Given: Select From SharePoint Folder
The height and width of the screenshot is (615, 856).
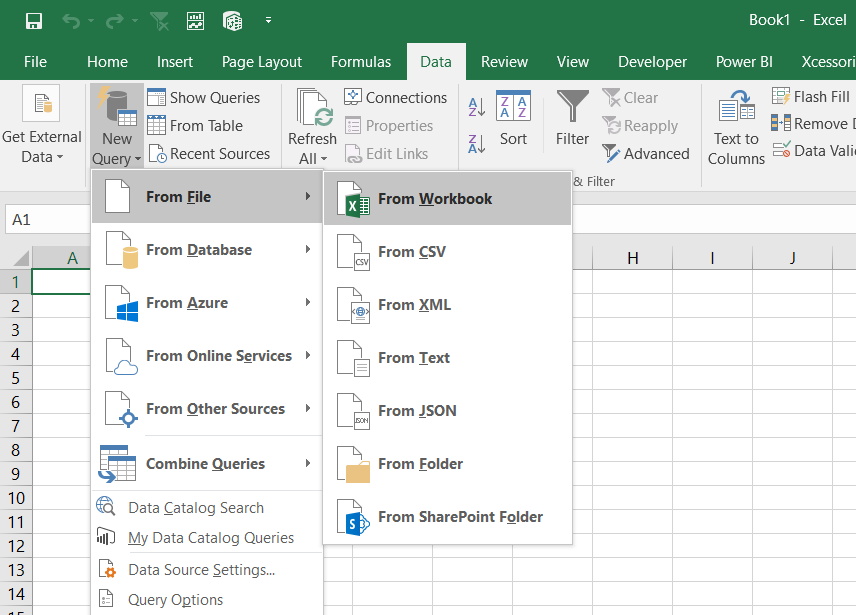Looking at the screenshot, I should point(448,516).
